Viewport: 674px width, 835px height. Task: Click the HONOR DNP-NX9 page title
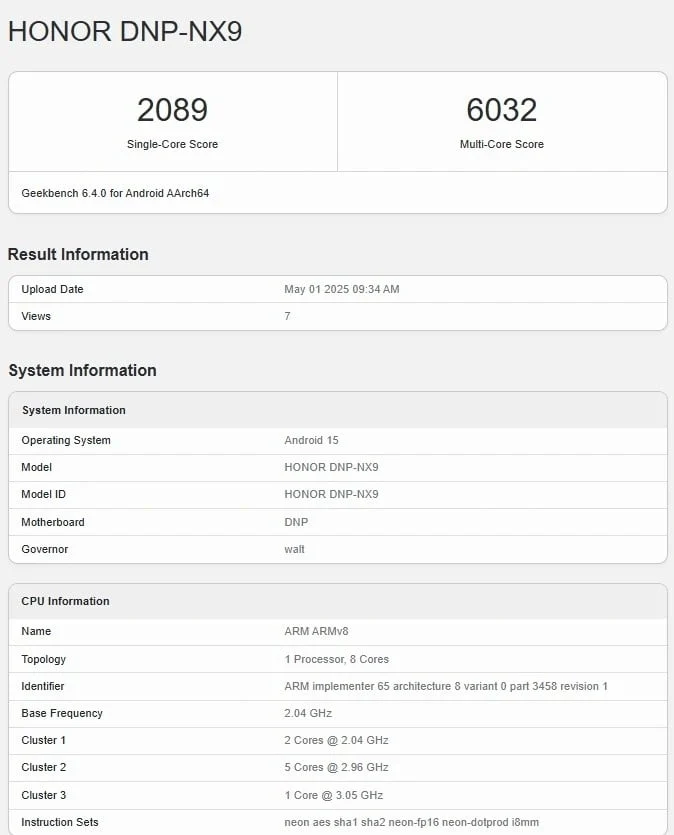point(125,31)
